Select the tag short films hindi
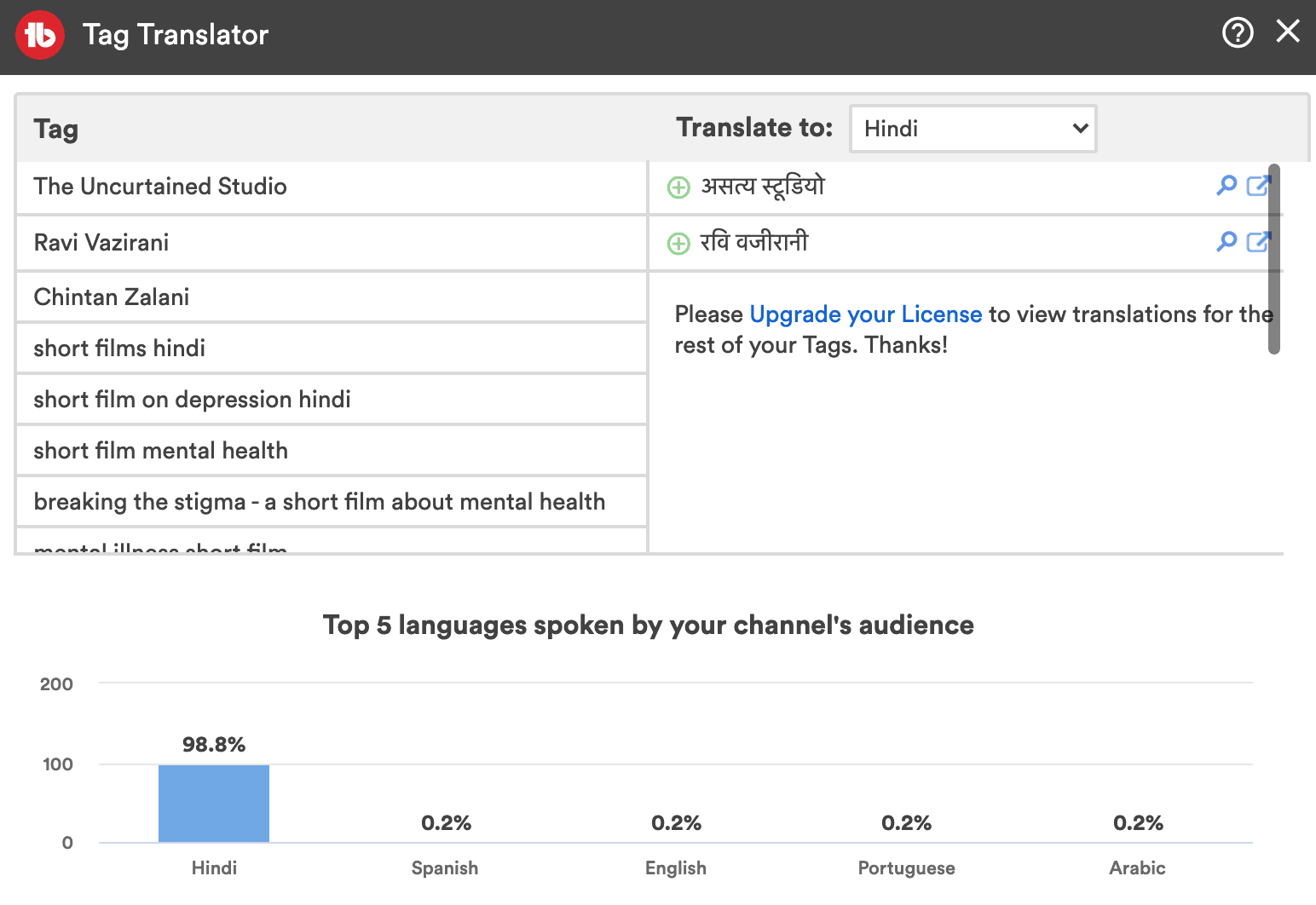 119,348
